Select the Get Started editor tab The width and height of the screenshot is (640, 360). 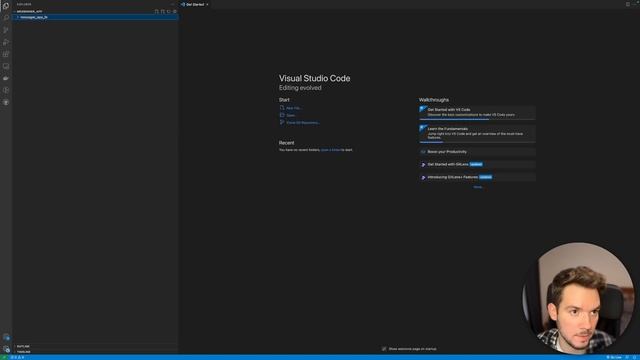click(x=195, y=4)
